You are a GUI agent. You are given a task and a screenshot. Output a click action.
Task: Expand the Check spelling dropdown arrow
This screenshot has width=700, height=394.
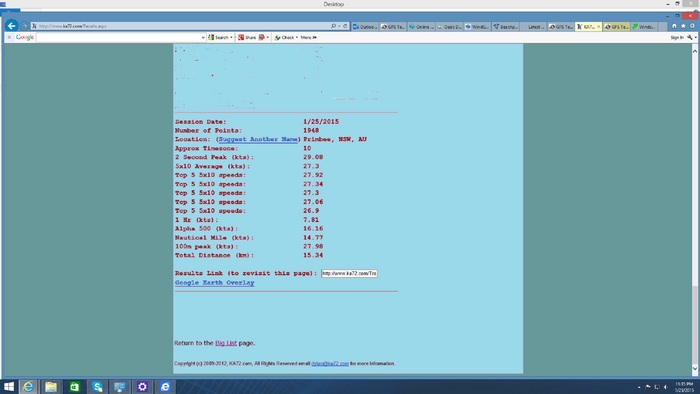(x=297, y=37)
